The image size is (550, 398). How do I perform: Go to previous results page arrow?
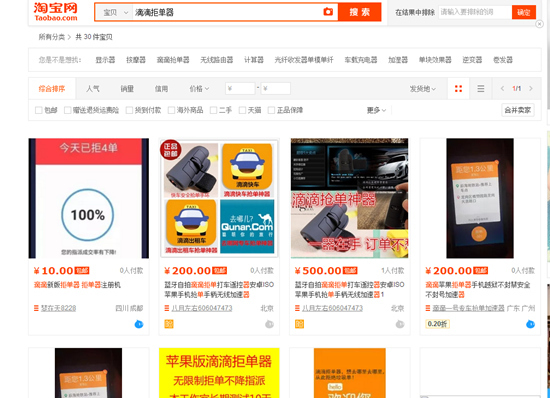[x=502, y=89]
